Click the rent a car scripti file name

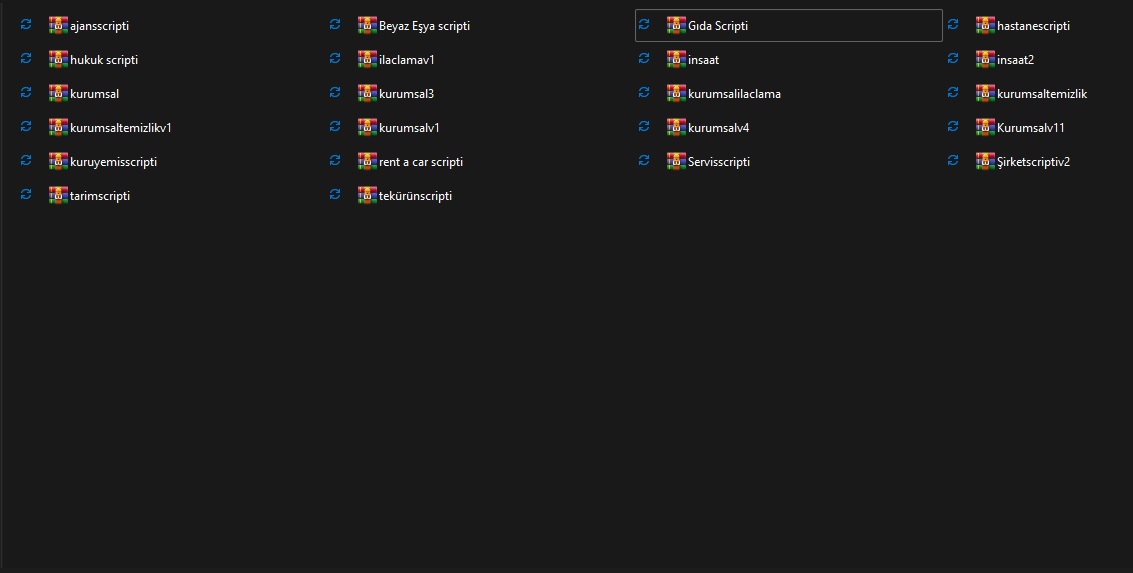(421, 162)
